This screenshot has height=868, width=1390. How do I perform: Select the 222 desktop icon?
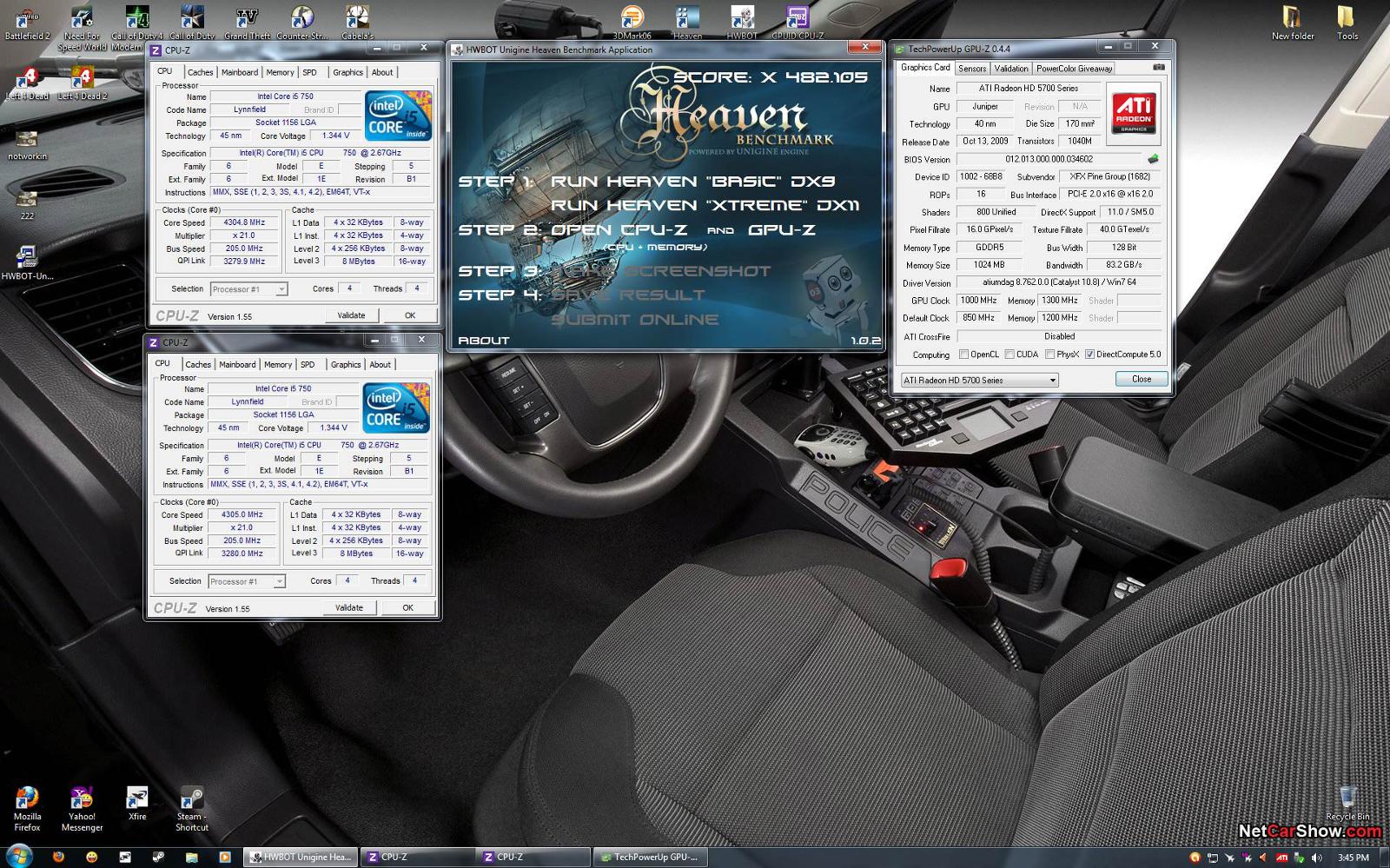point(27,205)
